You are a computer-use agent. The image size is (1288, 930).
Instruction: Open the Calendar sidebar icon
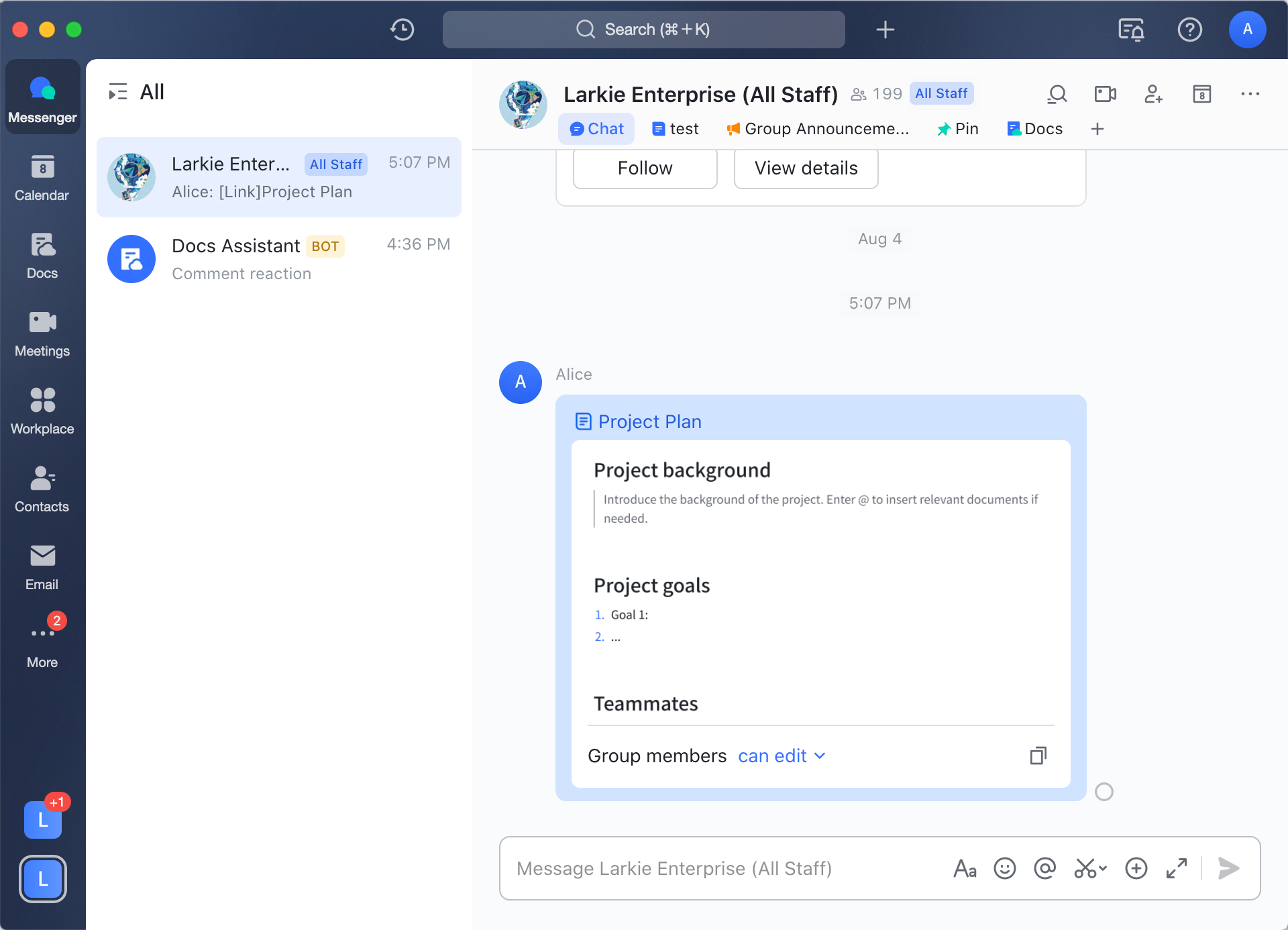point(42,177)
